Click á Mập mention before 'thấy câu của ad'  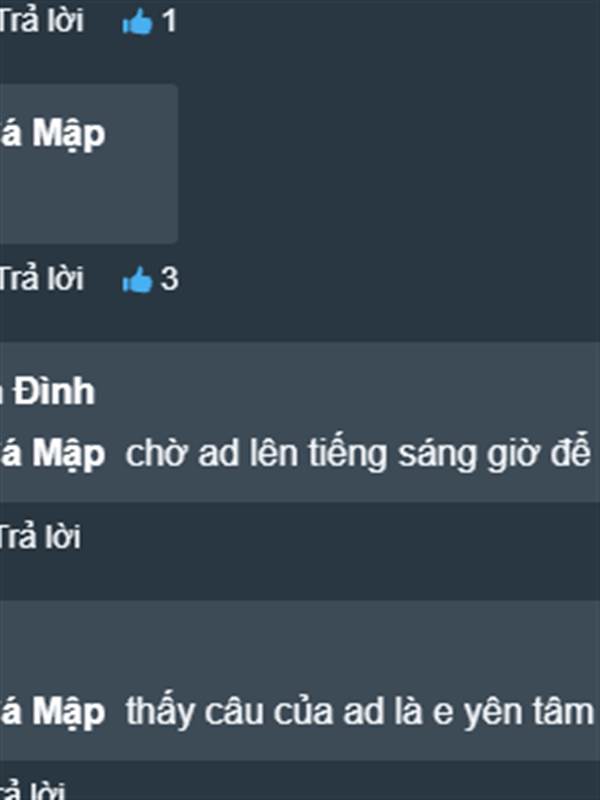pos(53,712)
